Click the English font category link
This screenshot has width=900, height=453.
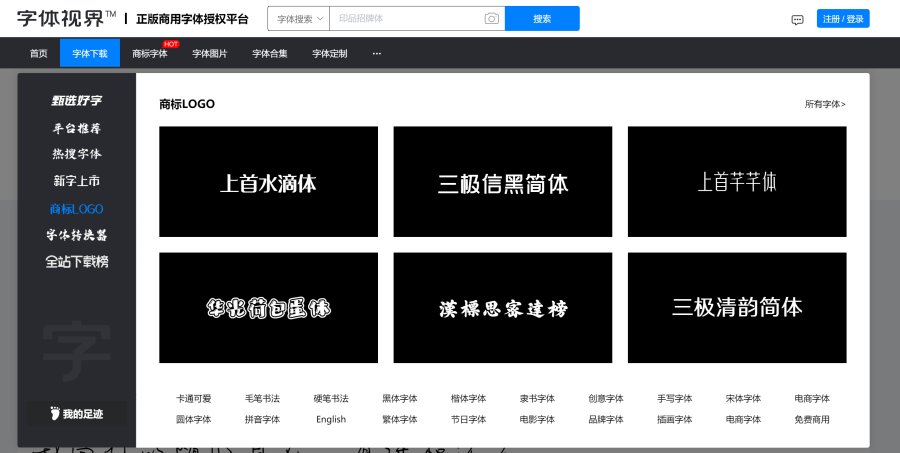[331, 419]
